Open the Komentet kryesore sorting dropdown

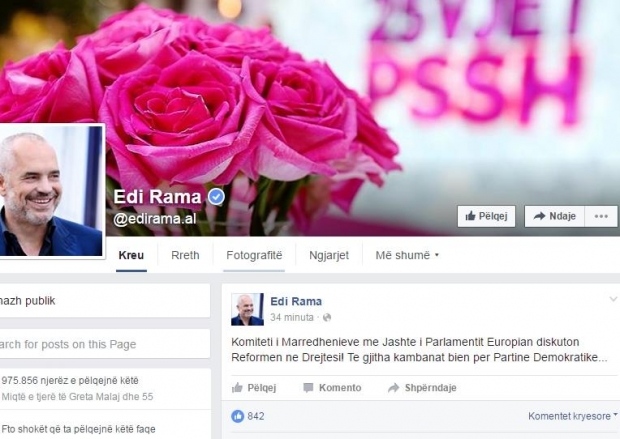[573, 416]
